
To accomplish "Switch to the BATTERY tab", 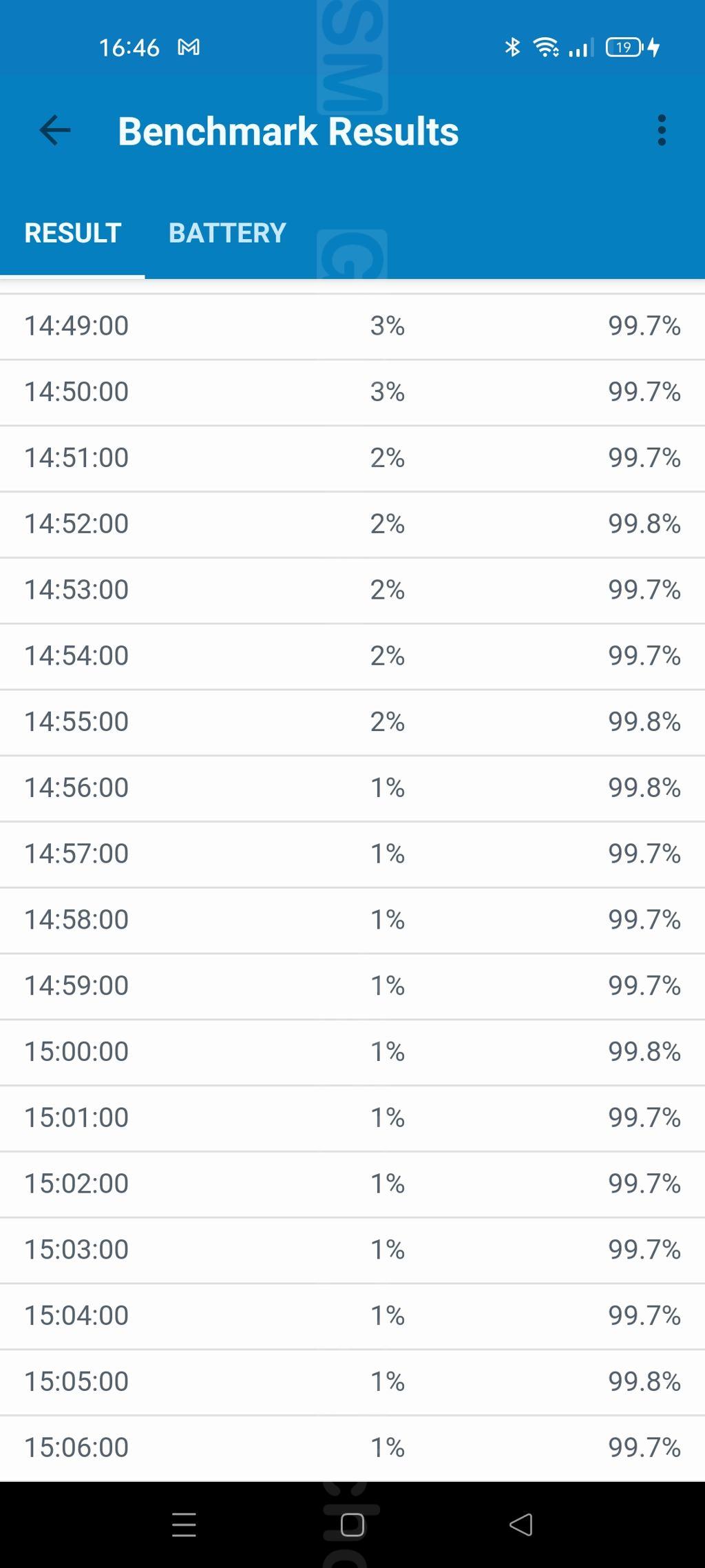I will 227,233.
